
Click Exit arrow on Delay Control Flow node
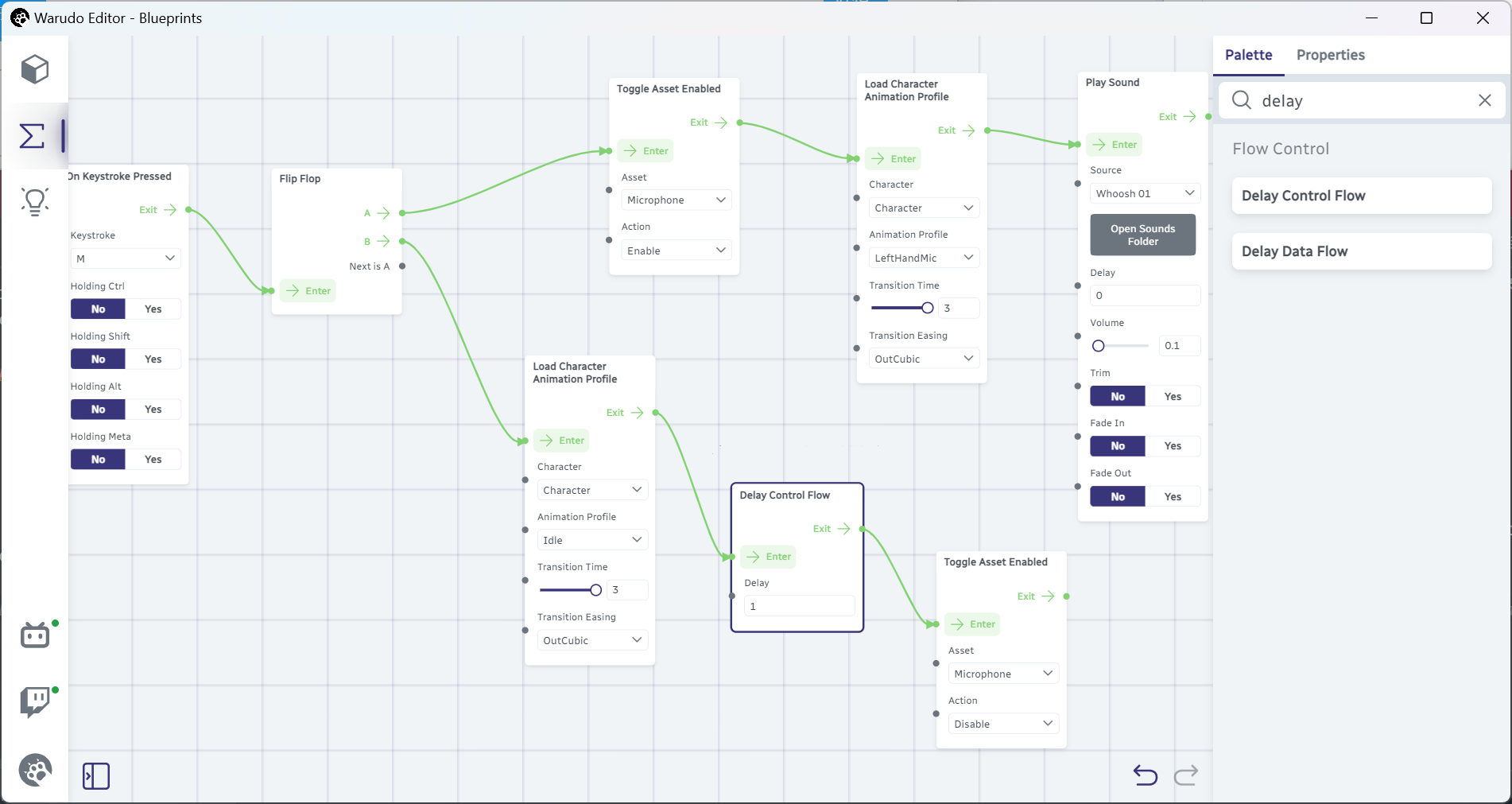click(843, 529)
